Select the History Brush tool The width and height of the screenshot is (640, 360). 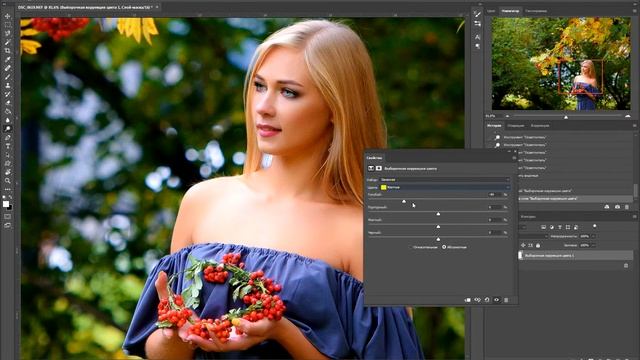point(7,94)
